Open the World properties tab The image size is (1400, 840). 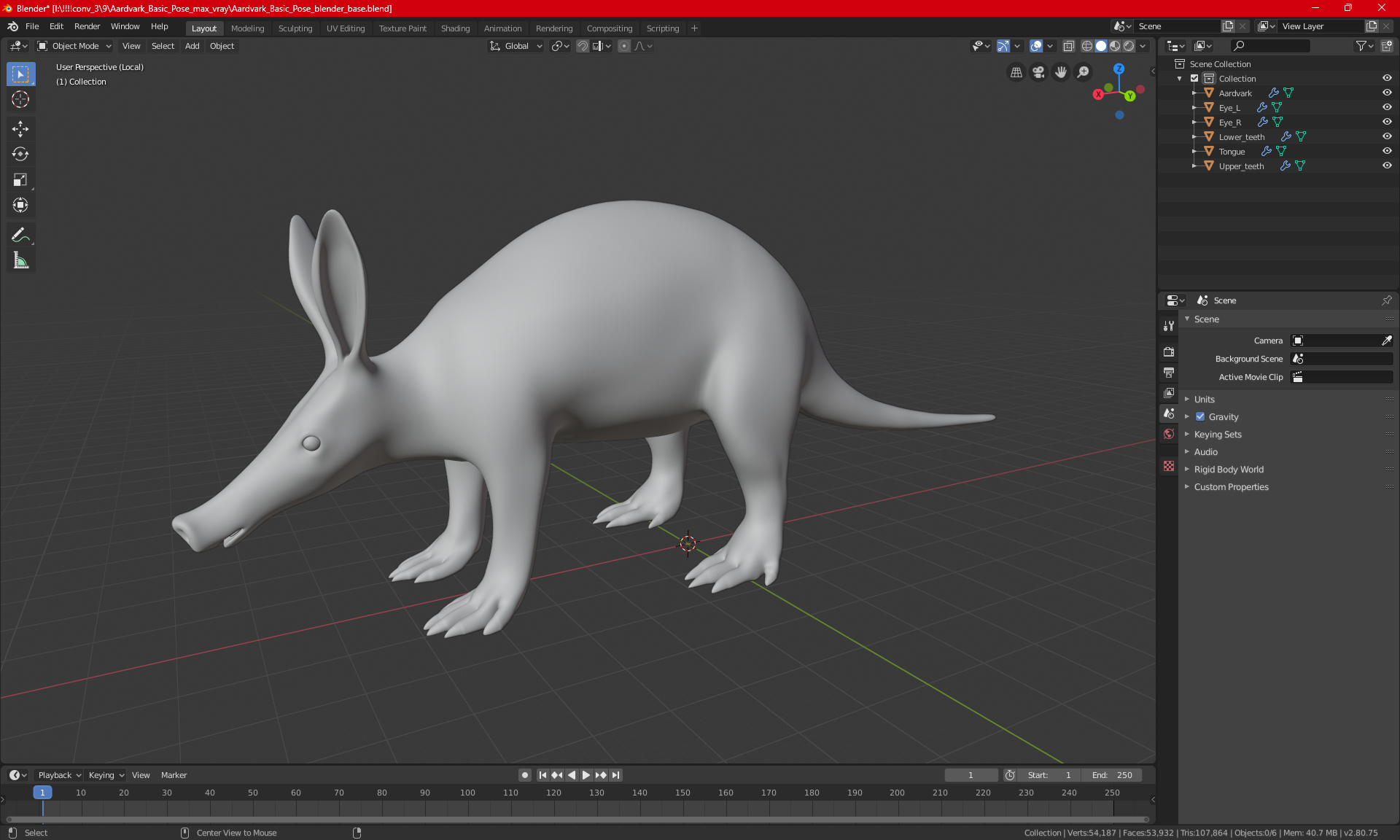point(1169,434)
